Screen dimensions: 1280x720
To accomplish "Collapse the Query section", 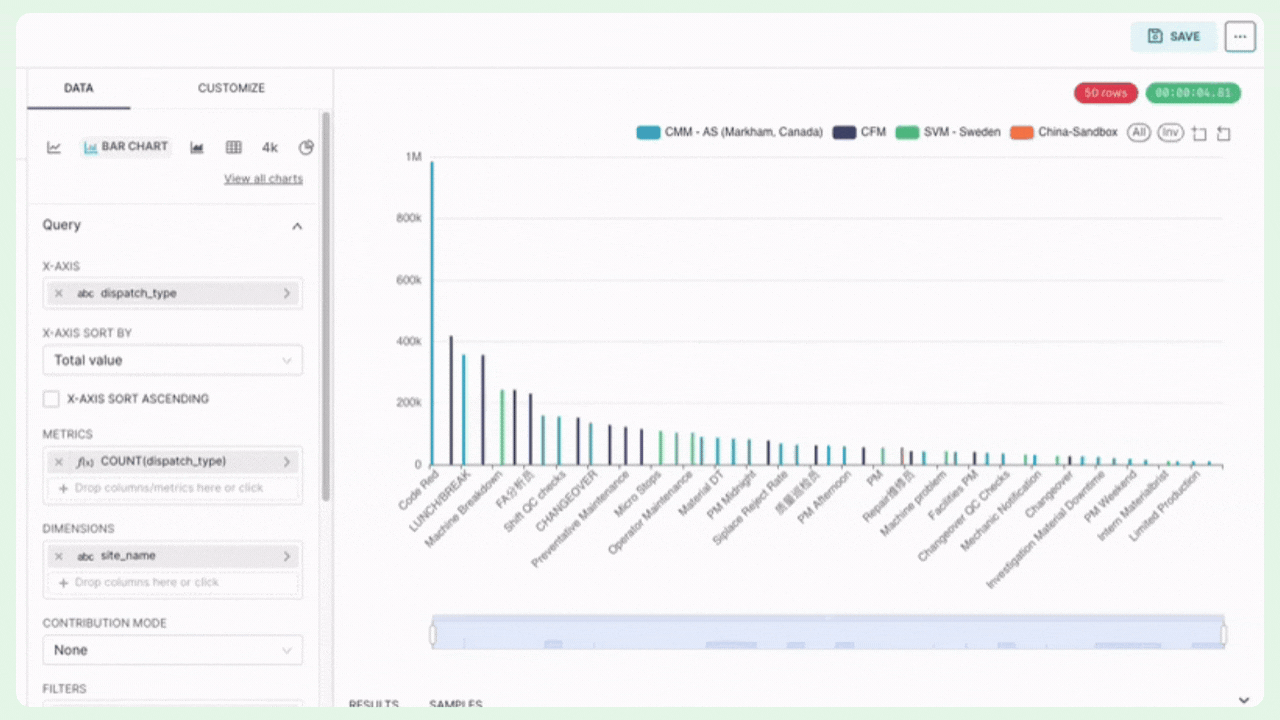I will (297, 226).
